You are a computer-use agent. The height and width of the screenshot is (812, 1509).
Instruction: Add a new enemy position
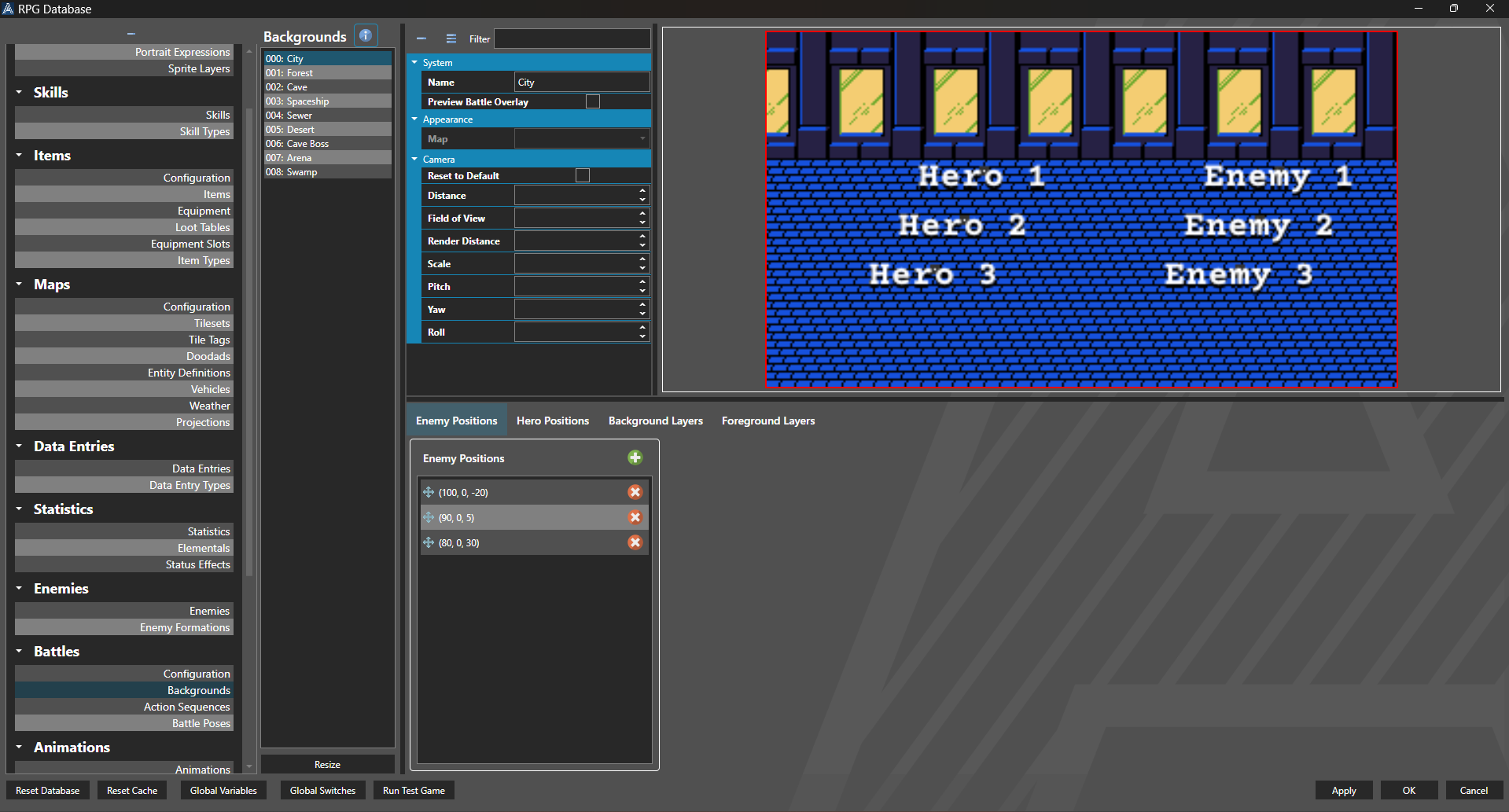635,457
